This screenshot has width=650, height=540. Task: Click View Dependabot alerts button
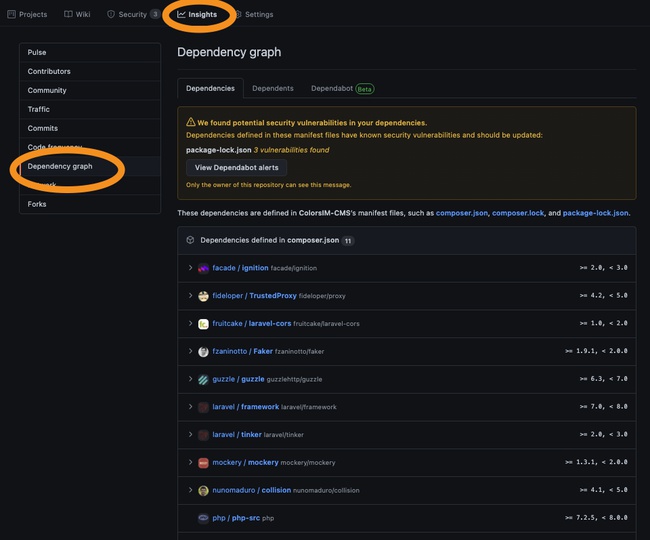tap(236, 167)
